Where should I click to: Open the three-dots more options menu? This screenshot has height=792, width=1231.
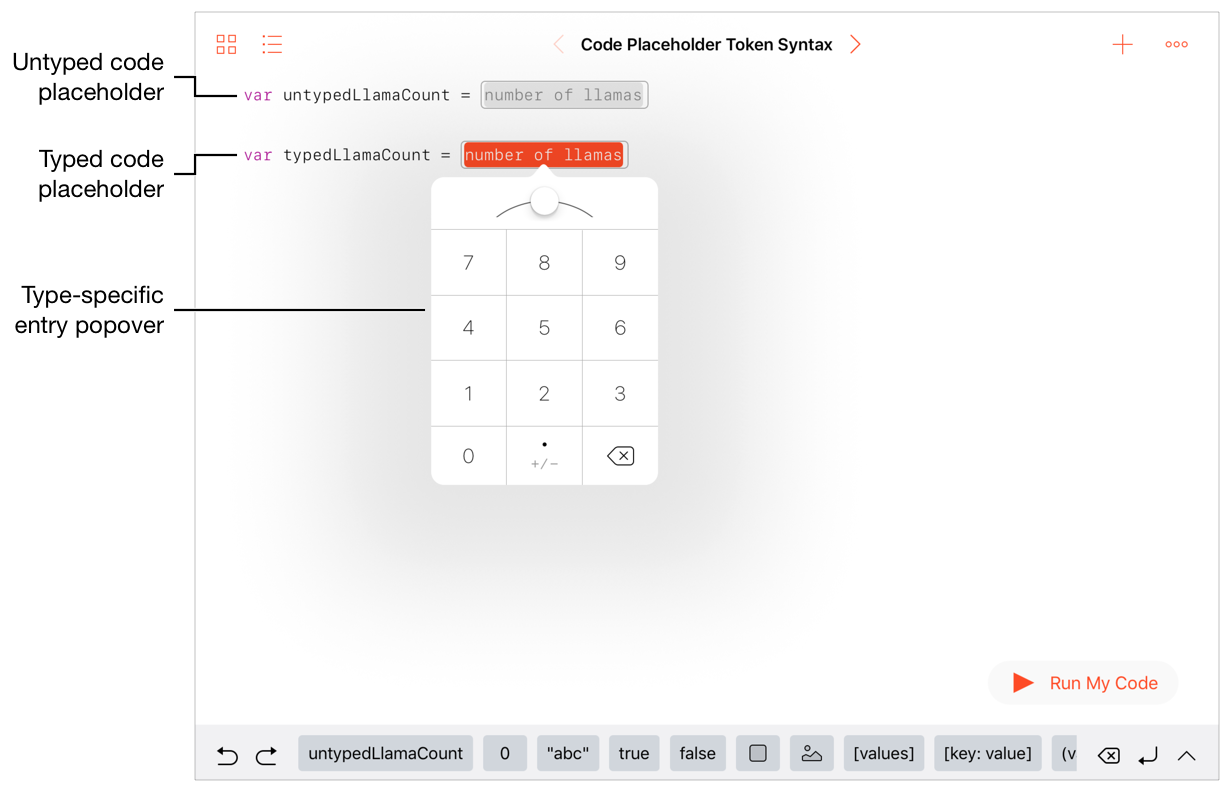(1177, 44)
